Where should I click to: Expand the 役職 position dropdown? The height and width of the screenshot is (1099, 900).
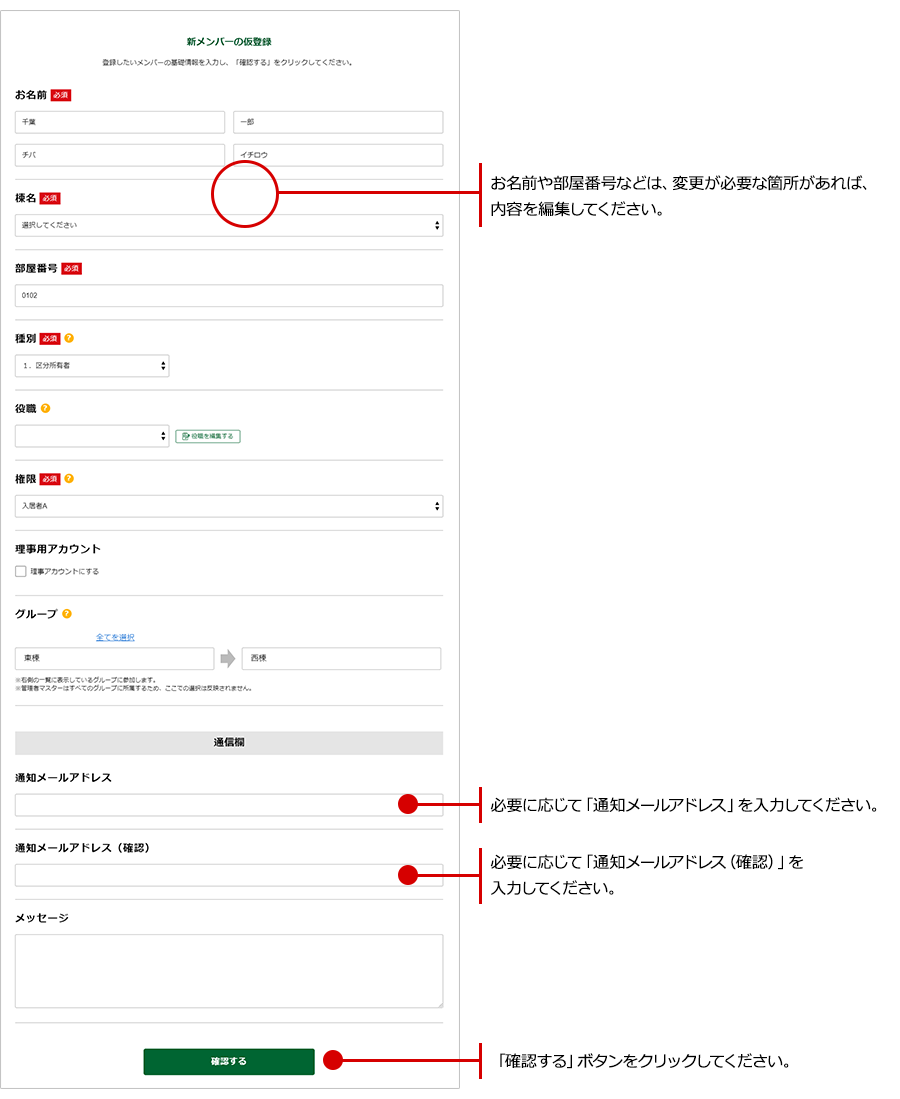click(x=92, y=436)
